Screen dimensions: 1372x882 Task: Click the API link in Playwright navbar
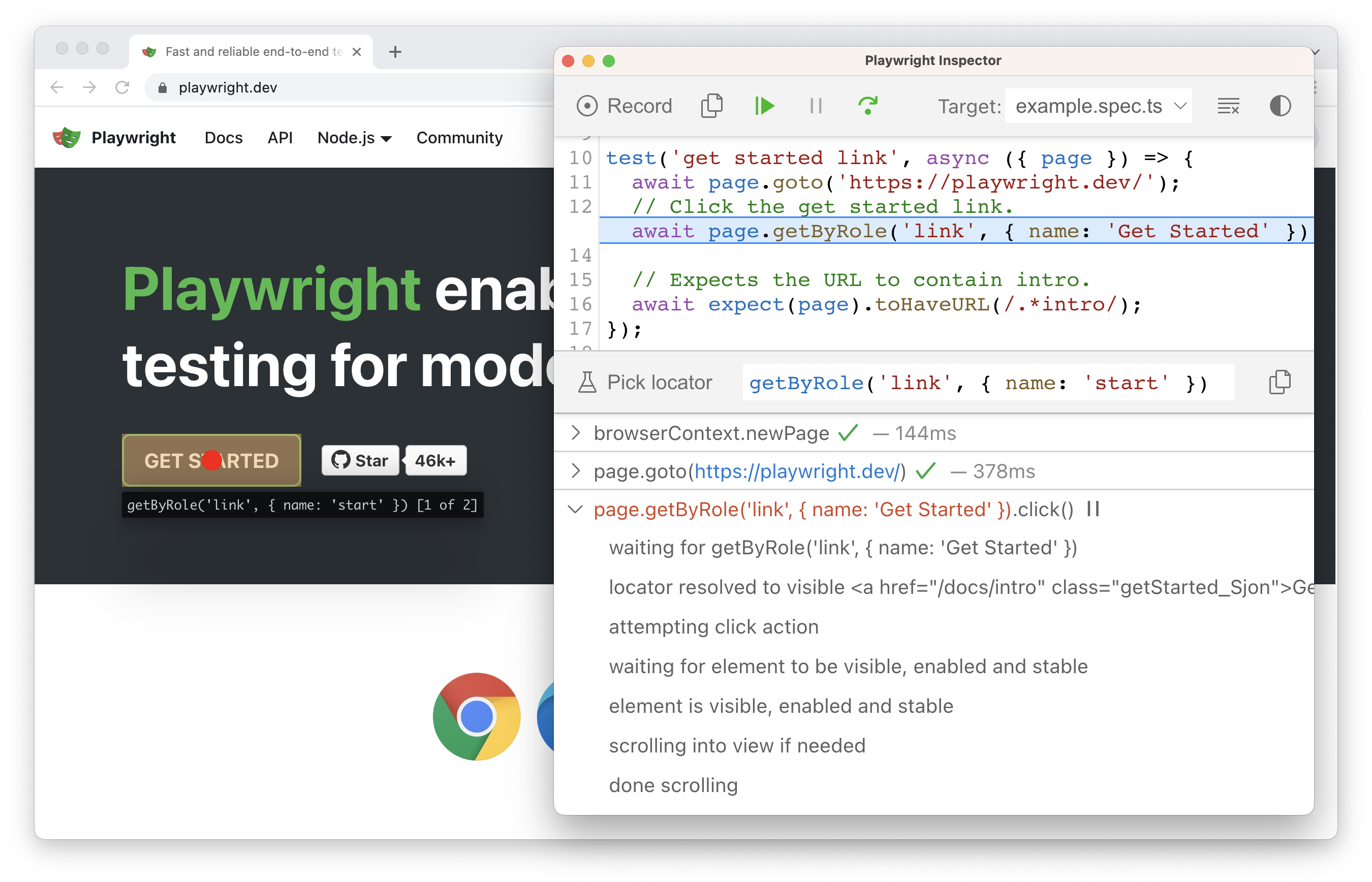(x=278, y=138)
